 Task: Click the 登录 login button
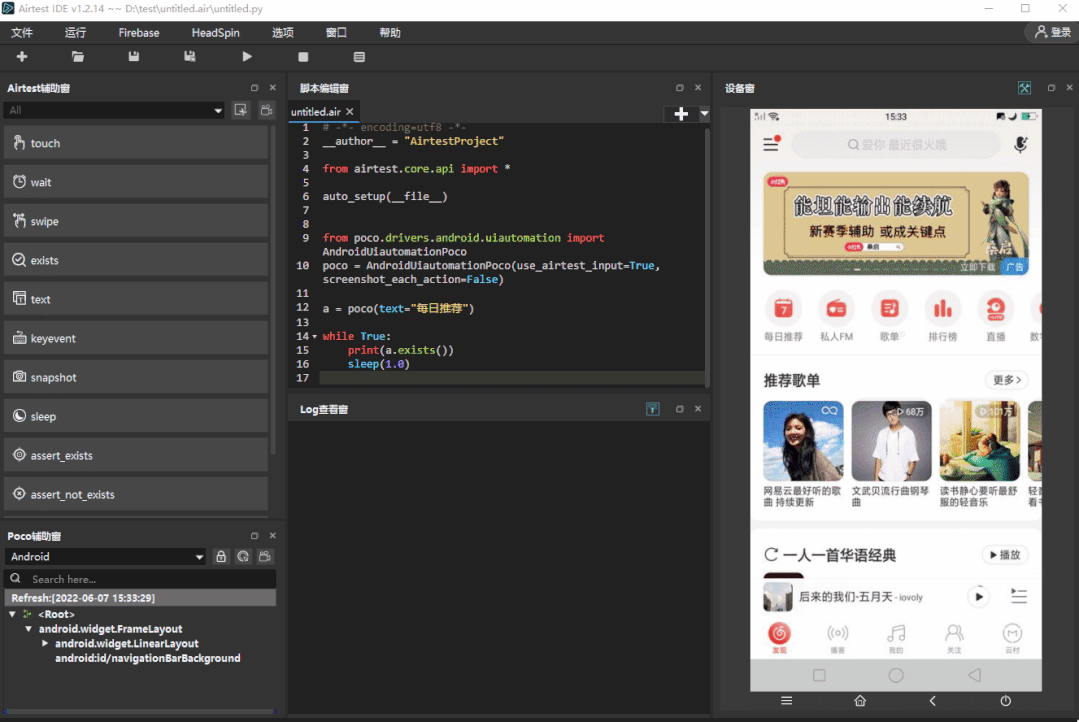point(1053,32)
